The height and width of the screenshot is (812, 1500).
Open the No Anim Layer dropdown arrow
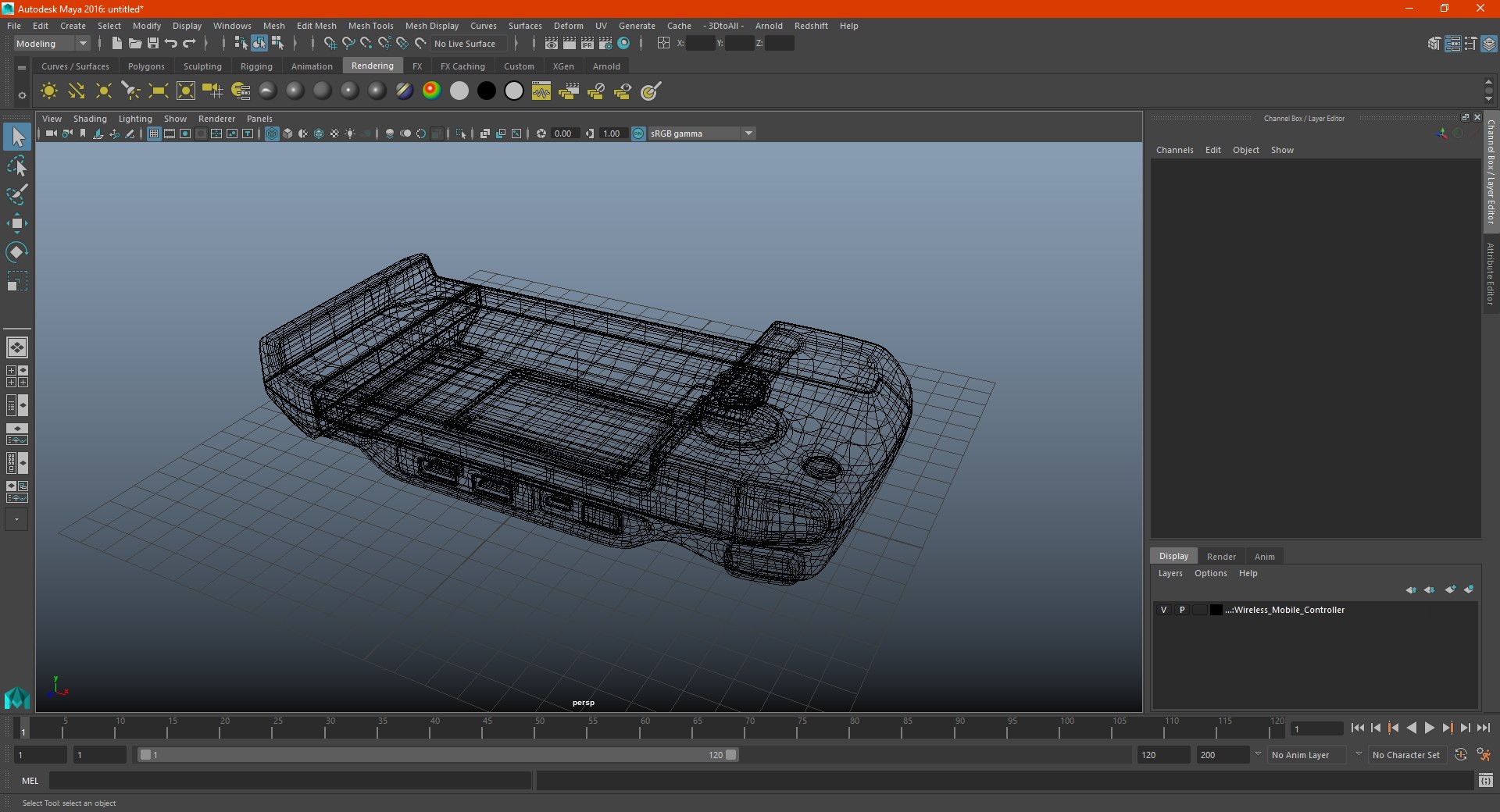pyautogui.click(x=1258, y=754)
